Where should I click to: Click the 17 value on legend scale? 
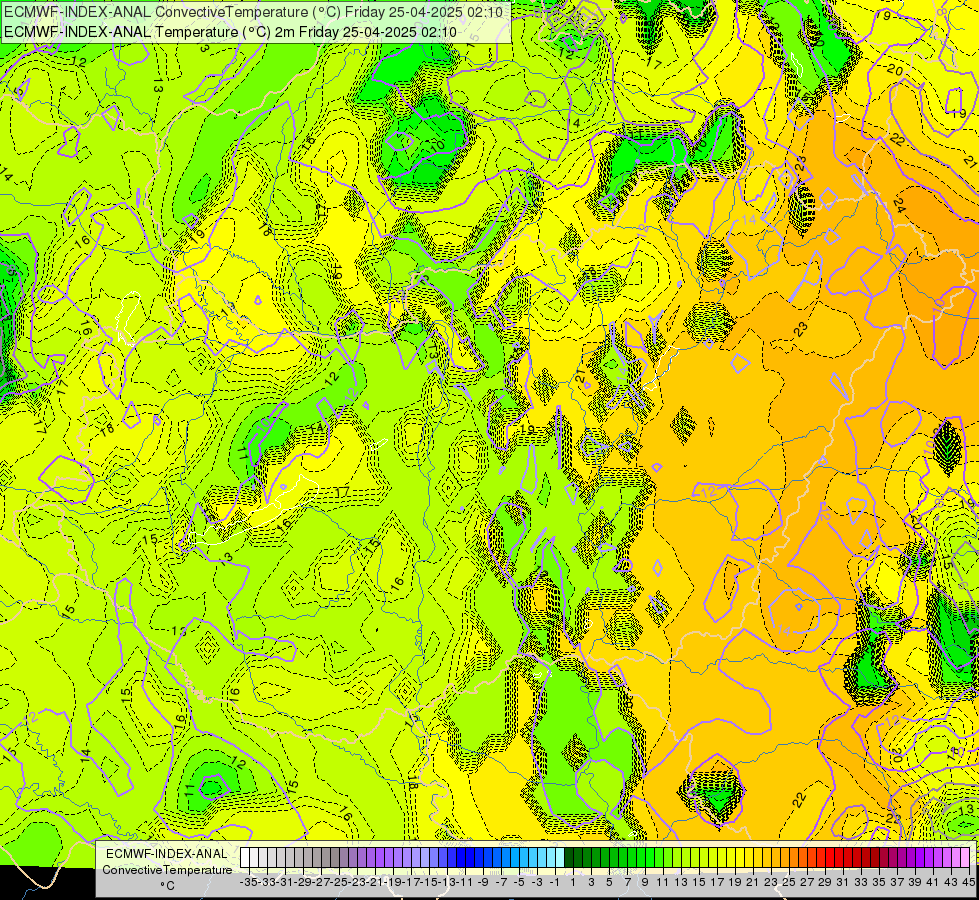[717, 882]
